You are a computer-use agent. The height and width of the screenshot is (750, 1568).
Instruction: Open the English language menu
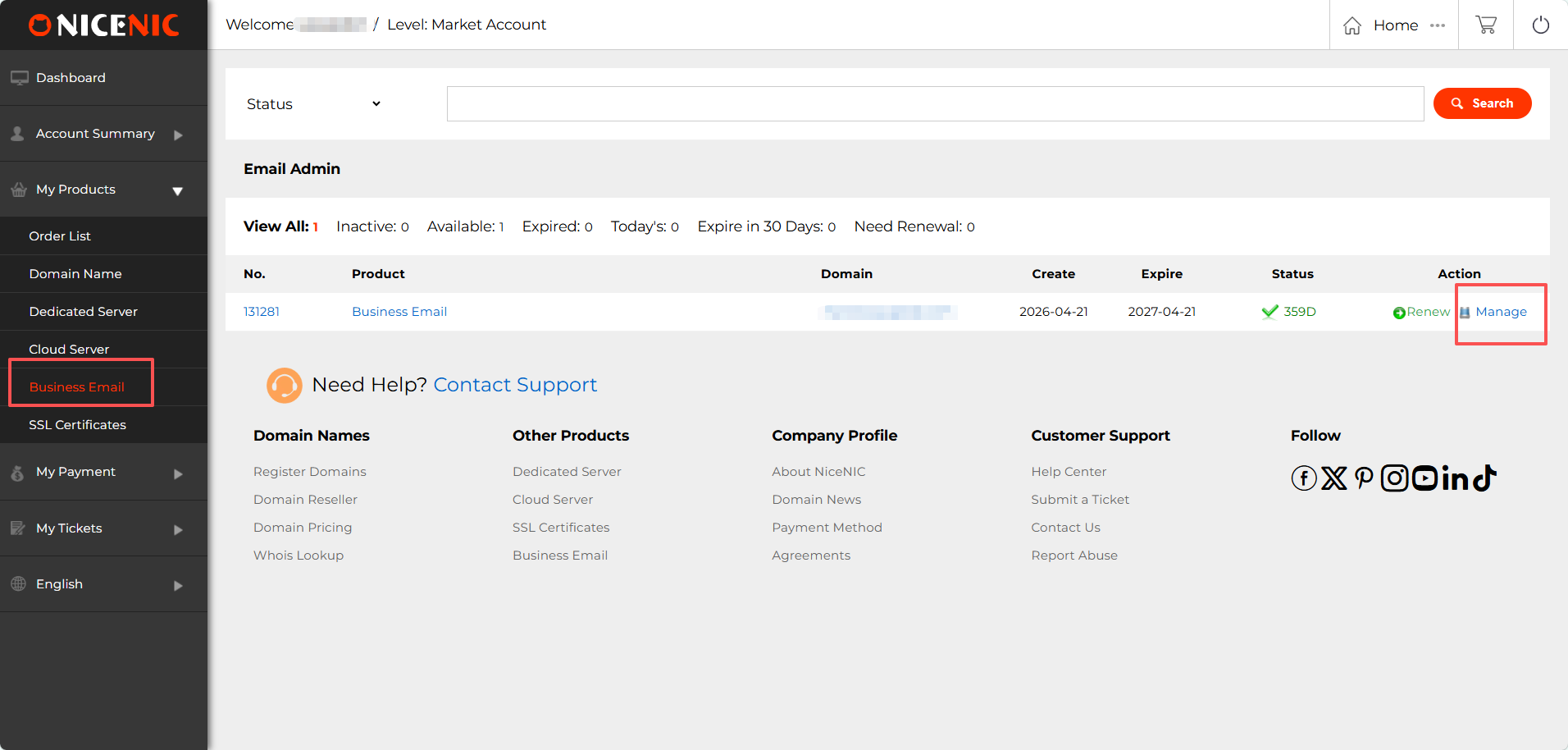(x=103, y=584)
